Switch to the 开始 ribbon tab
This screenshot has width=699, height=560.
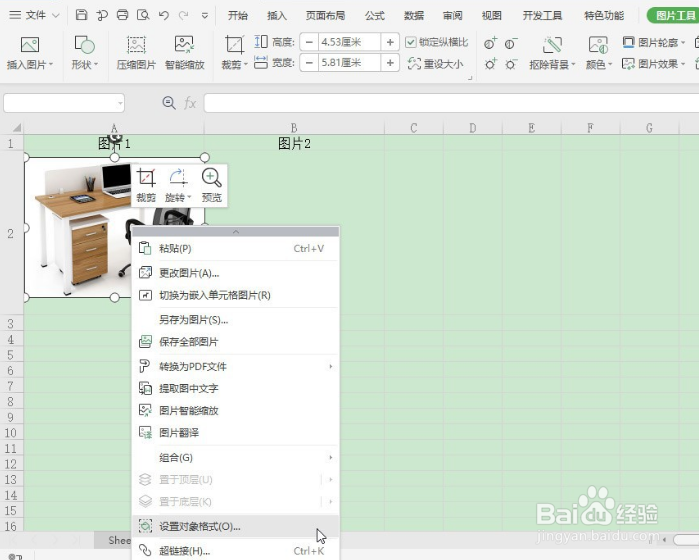tap(238, 16)
